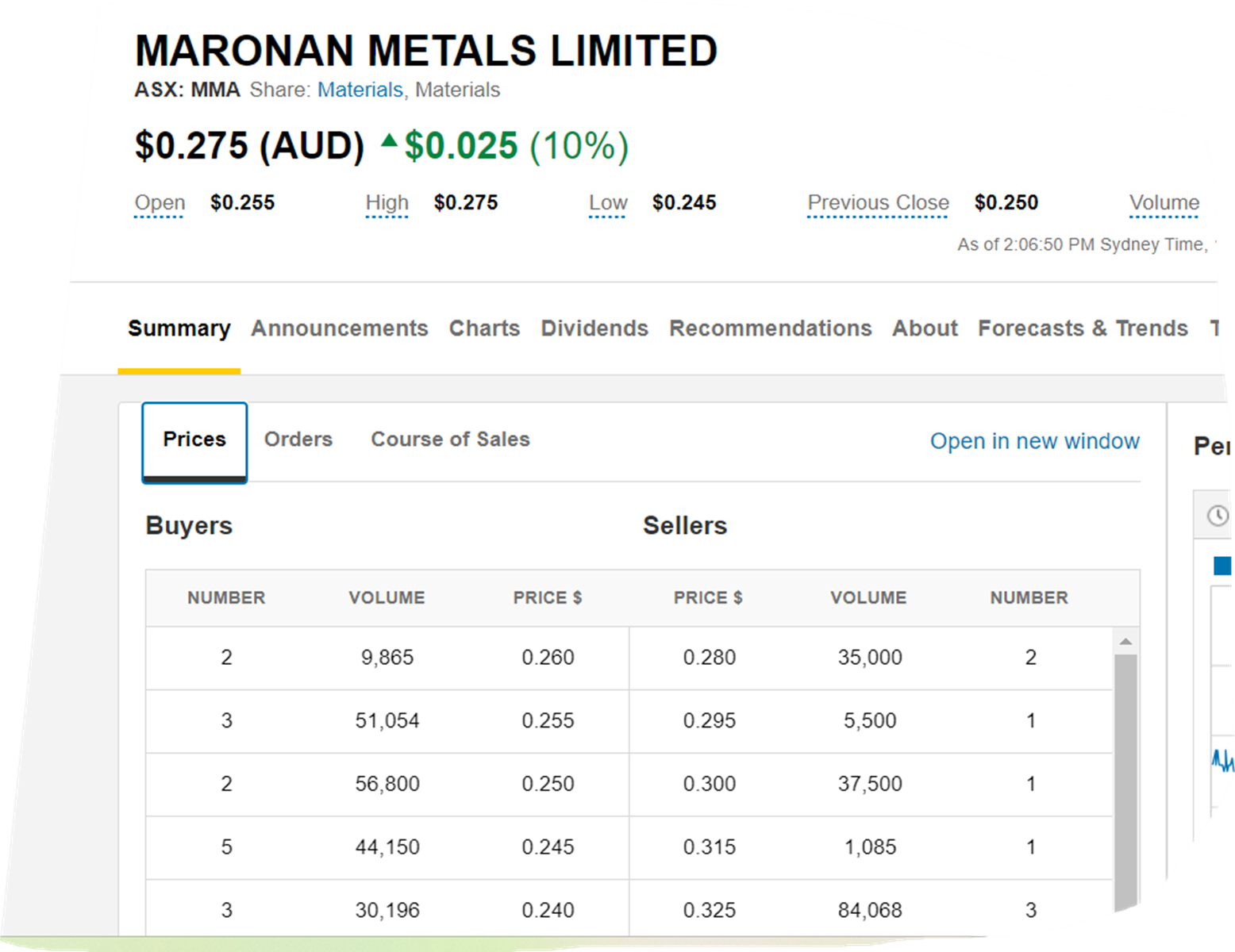Click seller volume 1,085
1235x952 pixels.
870,847
